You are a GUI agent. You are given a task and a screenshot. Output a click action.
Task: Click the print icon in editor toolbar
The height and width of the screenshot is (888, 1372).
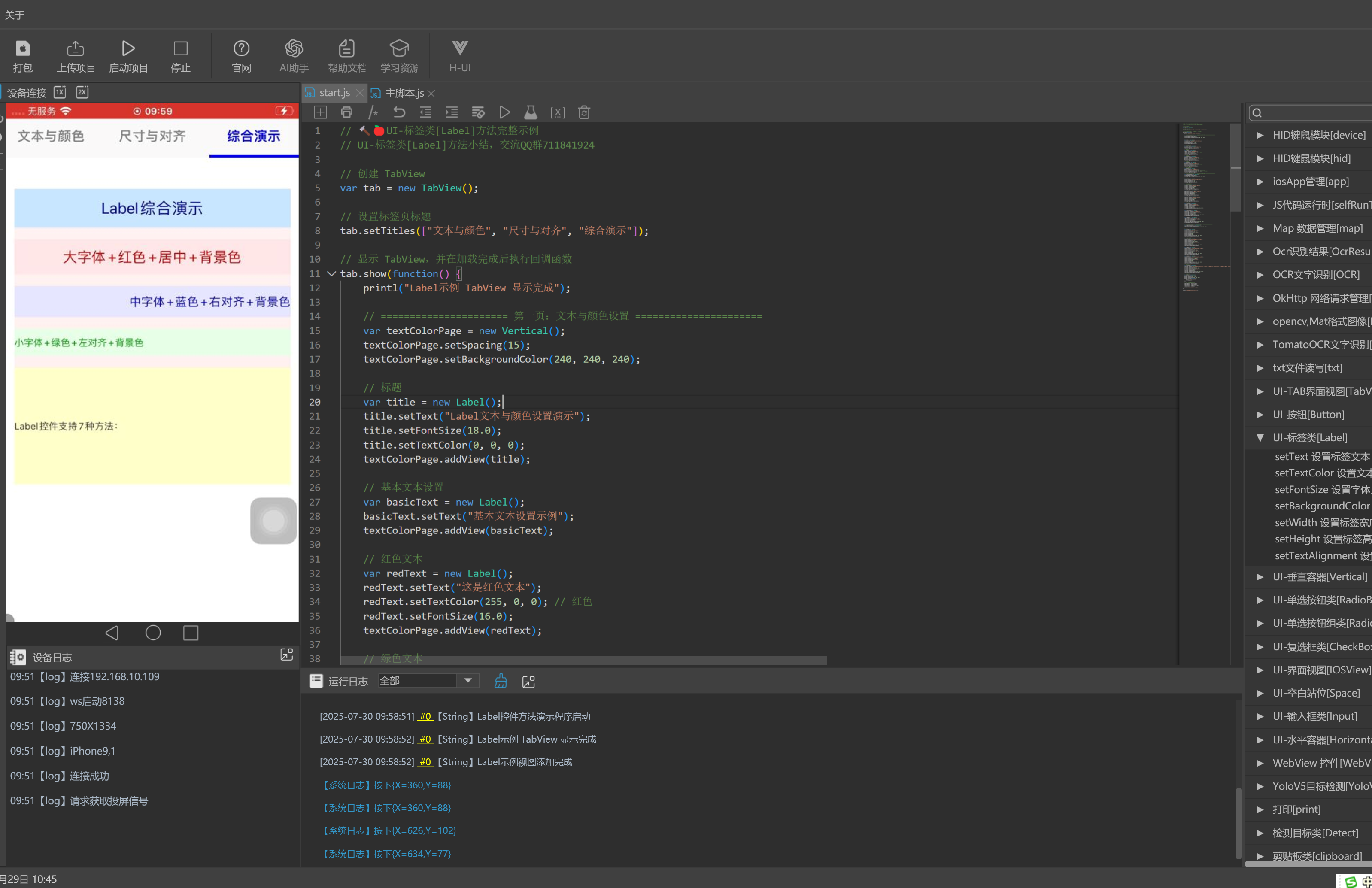[x=346, y=112]
